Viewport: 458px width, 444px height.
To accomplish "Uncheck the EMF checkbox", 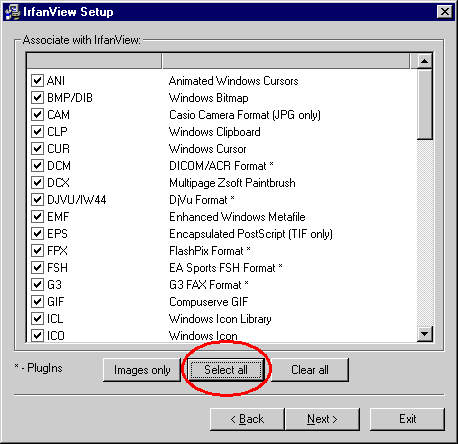I will [37, 217].
